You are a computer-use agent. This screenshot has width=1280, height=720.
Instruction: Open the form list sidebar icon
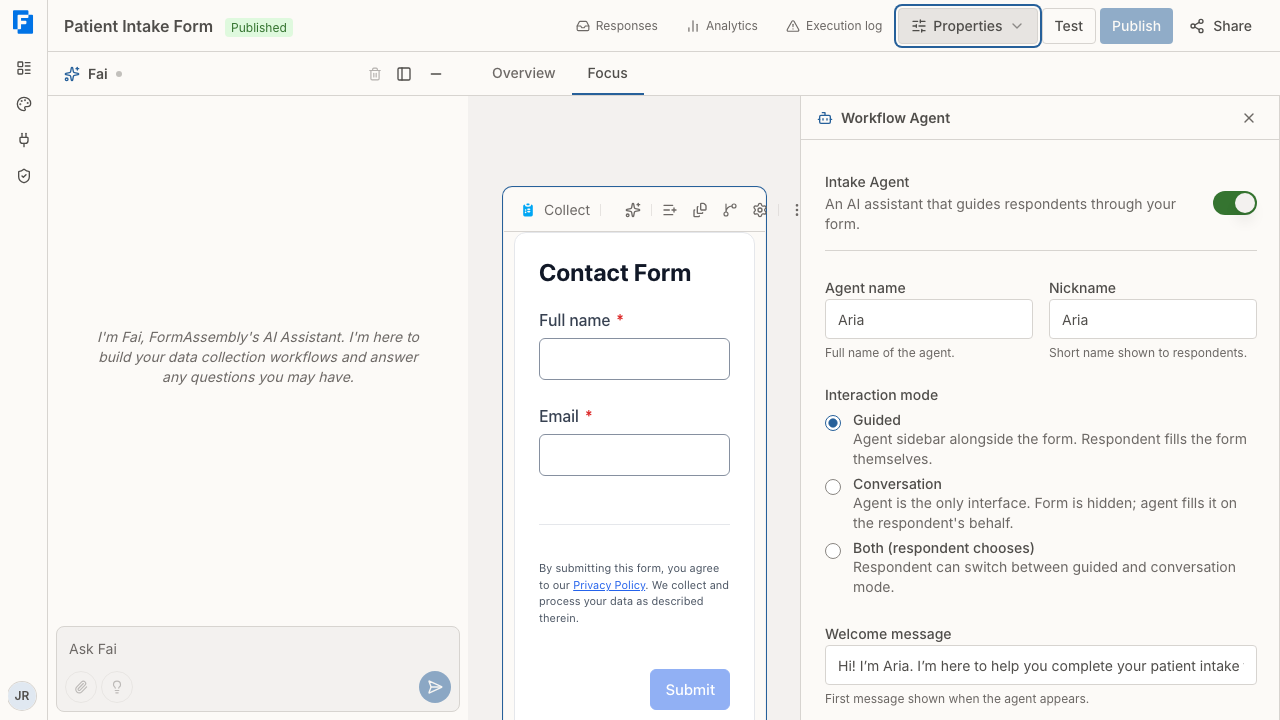coord(24,68)
